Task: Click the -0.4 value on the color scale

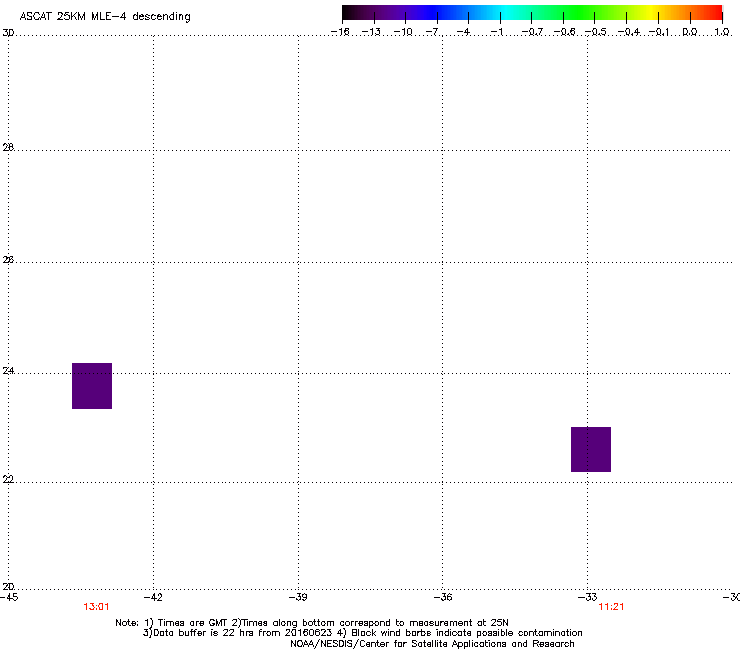Action: pyautogui.click(x=629, y=32)
